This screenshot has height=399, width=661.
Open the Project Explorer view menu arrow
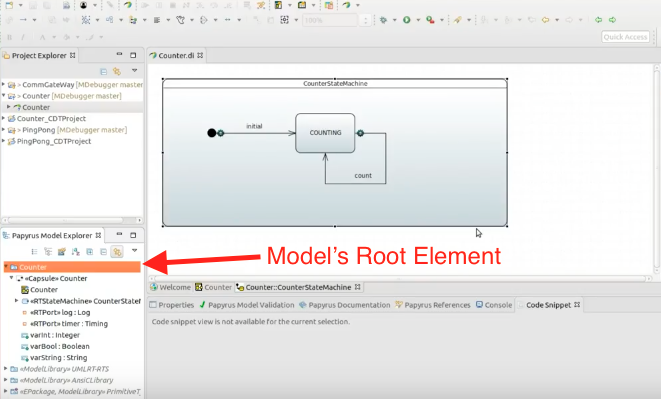134,70
